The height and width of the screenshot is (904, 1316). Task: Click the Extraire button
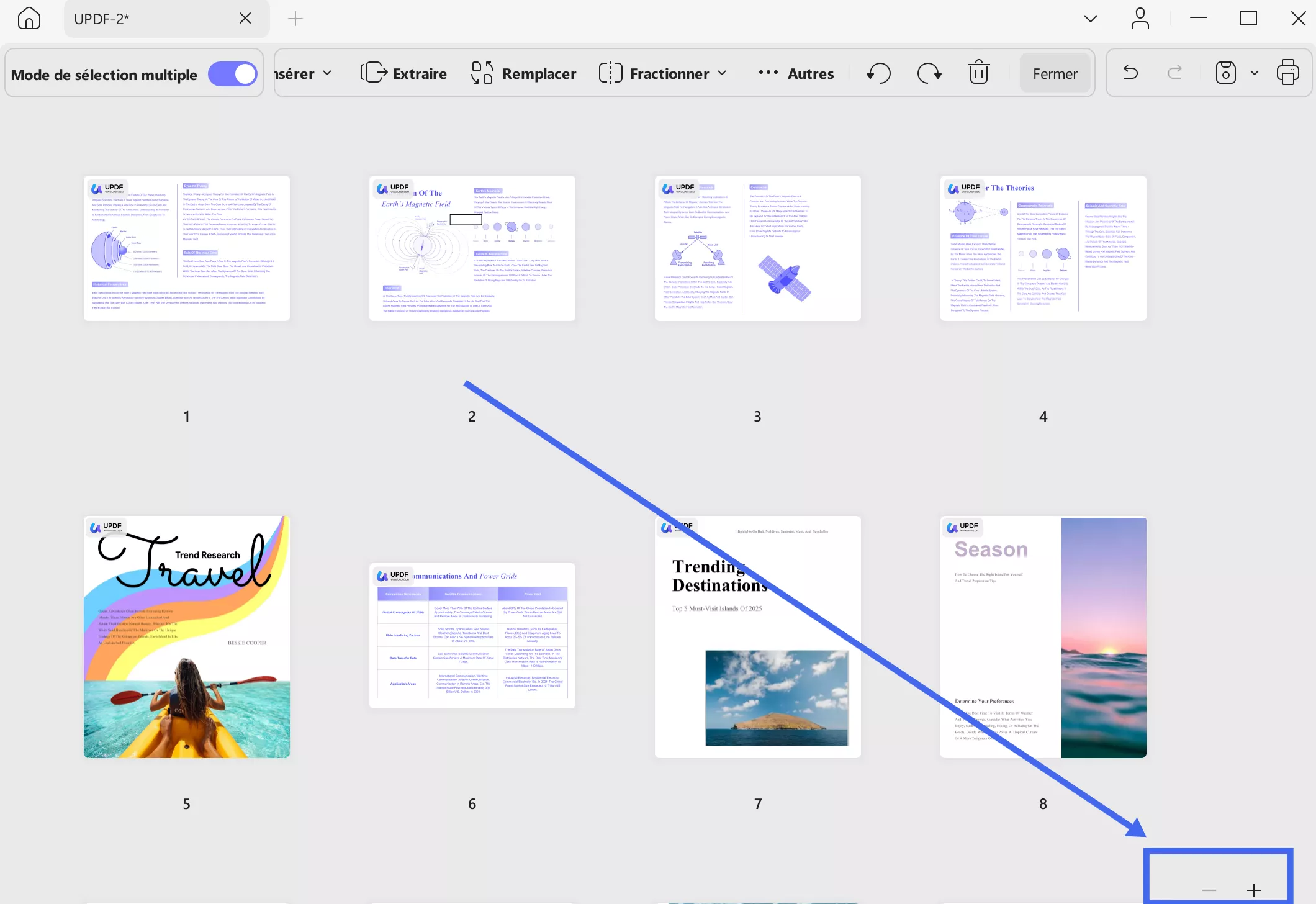pyautogui.click(x=404, y=73)
